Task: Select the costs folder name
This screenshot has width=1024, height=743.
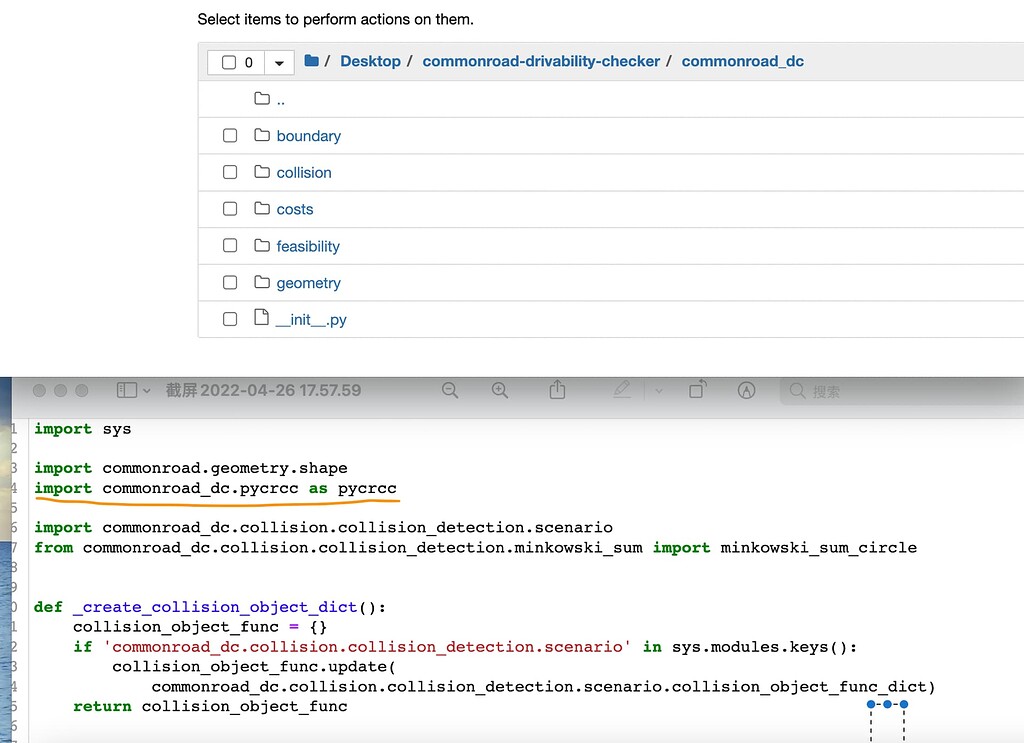Action: pyautogui.click(x=297, y=209)
